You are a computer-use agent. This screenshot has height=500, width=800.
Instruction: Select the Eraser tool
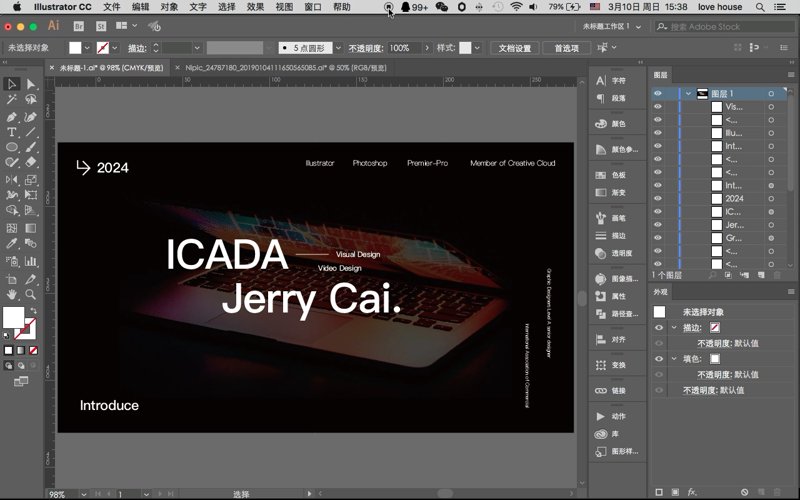31,162
